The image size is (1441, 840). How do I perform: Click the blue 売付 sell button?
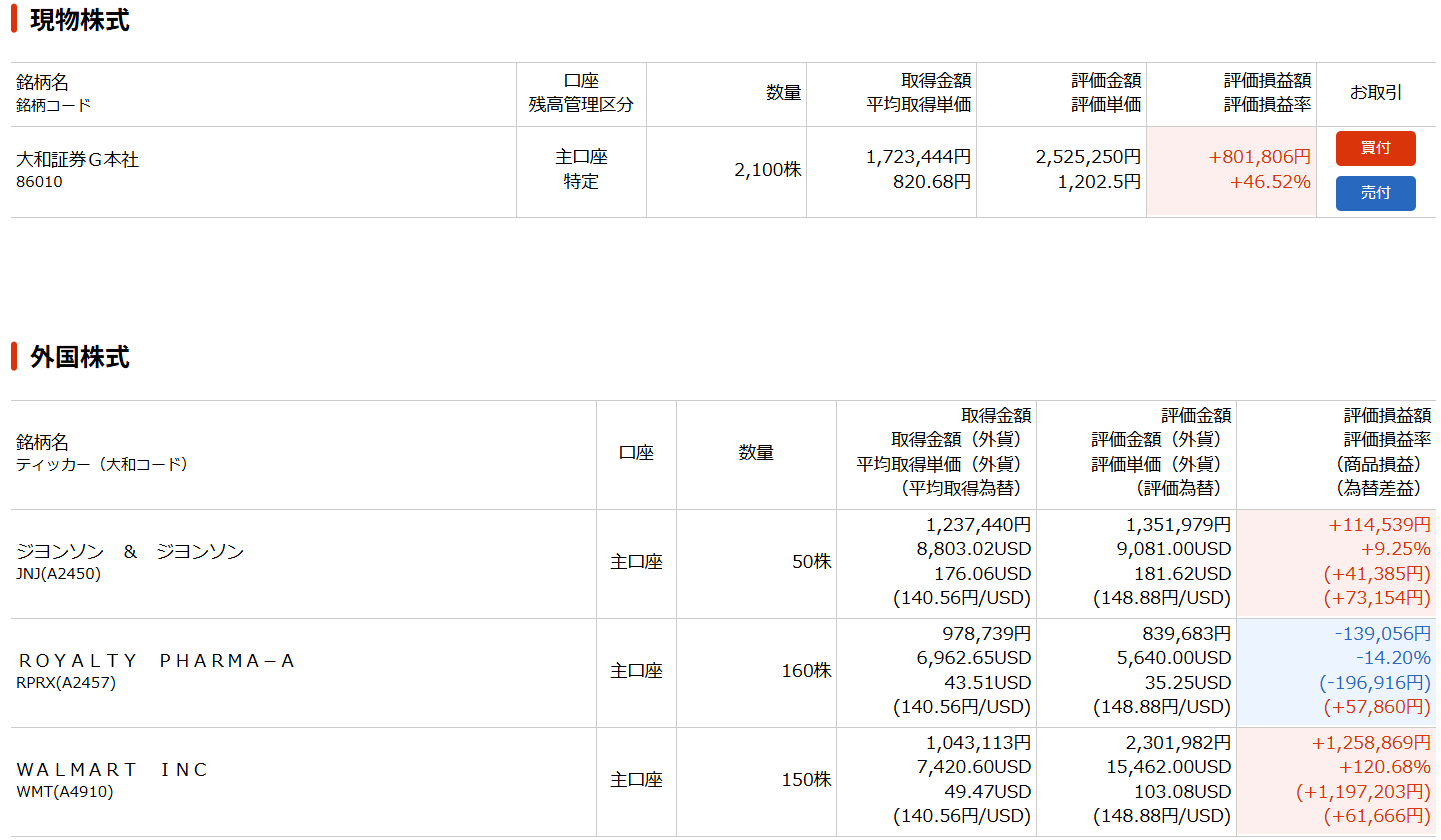(1375, 193)
